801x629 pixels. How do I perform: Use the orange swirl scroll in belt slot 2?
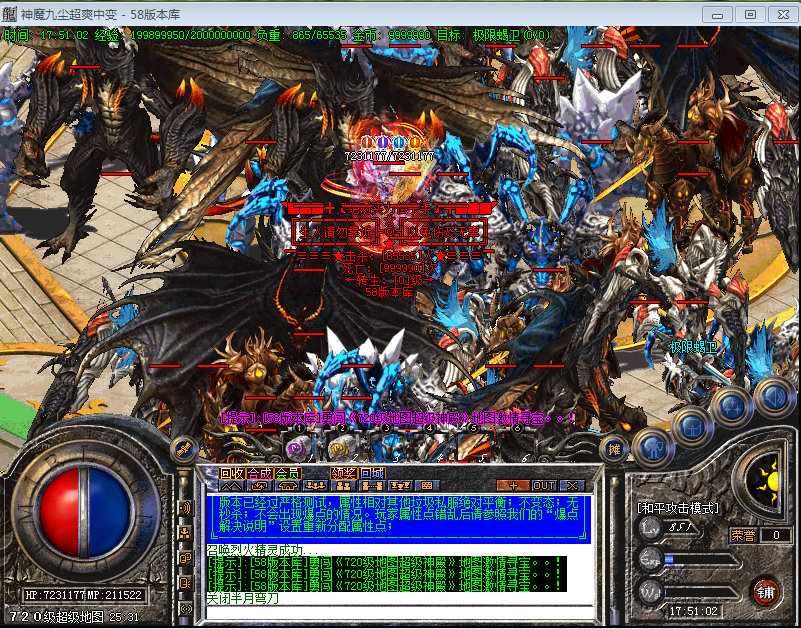click(341, 450)
